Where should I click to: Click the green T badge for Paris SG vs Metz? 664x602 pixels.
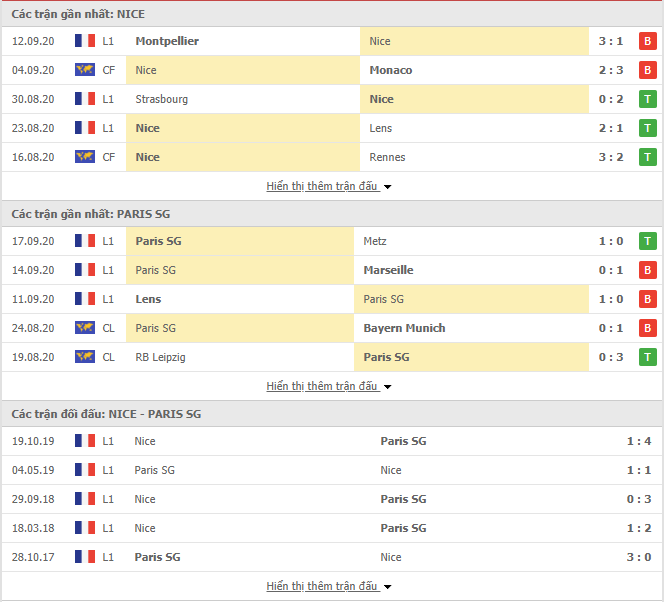click(647, 241)
